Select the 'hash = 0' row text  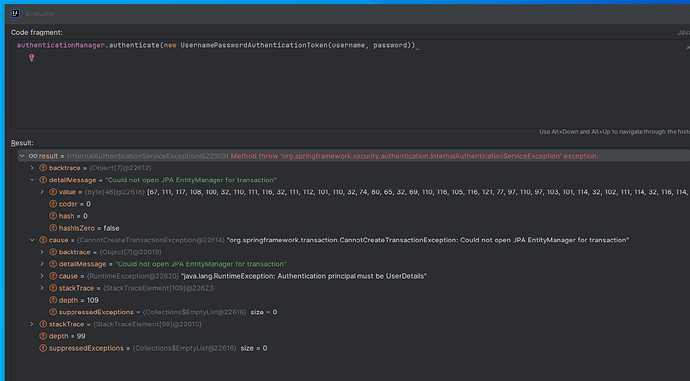tap(73, 216)
